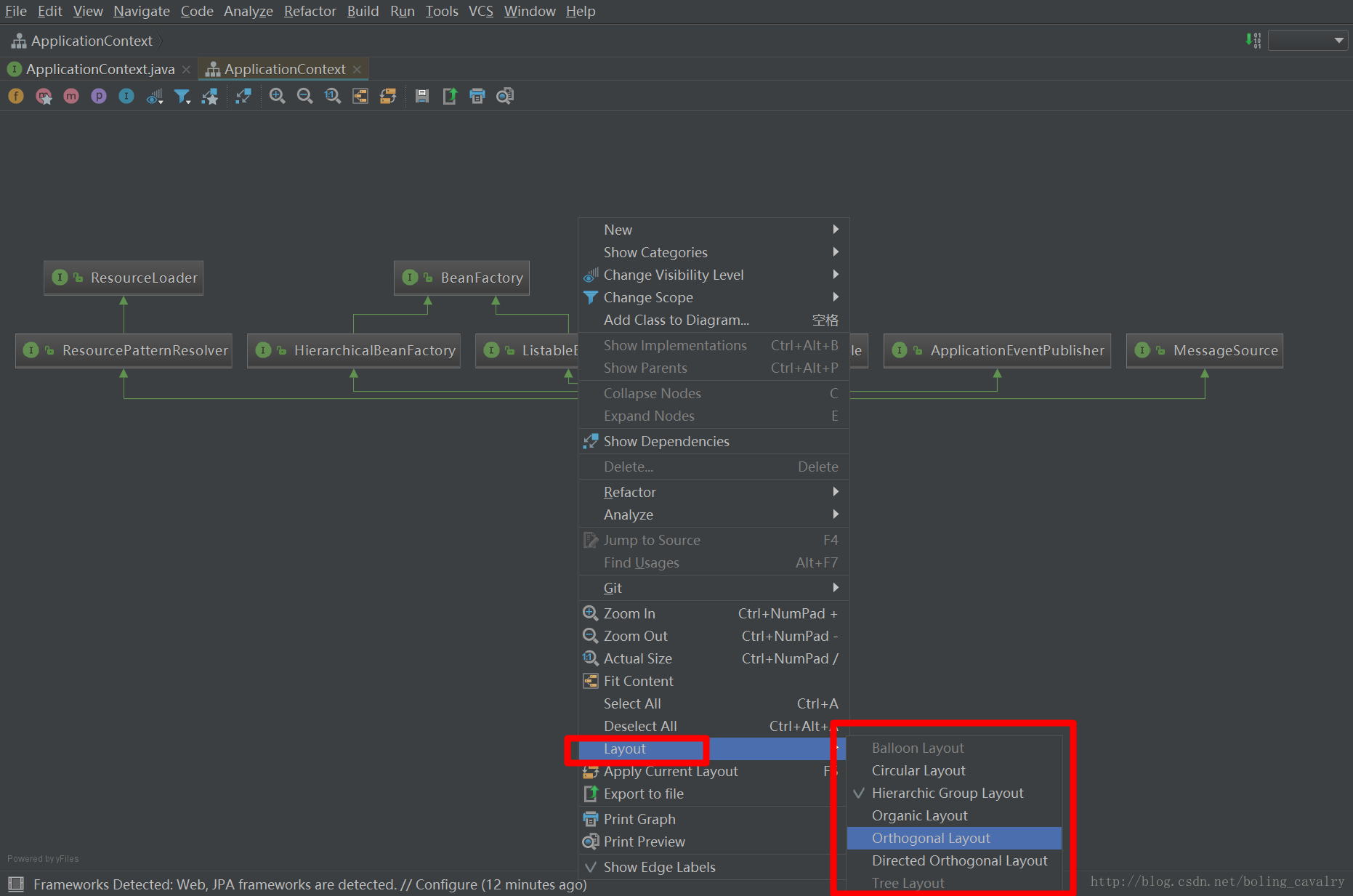Viewport: 1353px width, 896px height.
Task: Choose Select All from context menu
Action: 714,703
